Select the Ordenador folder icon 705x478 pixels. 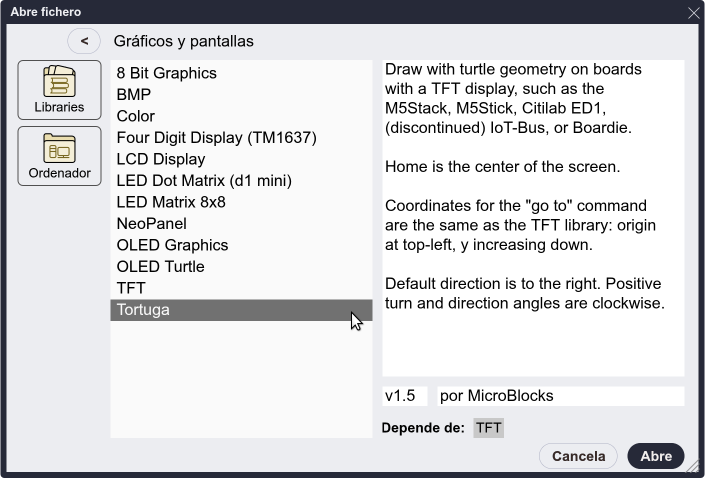(59, 156)
